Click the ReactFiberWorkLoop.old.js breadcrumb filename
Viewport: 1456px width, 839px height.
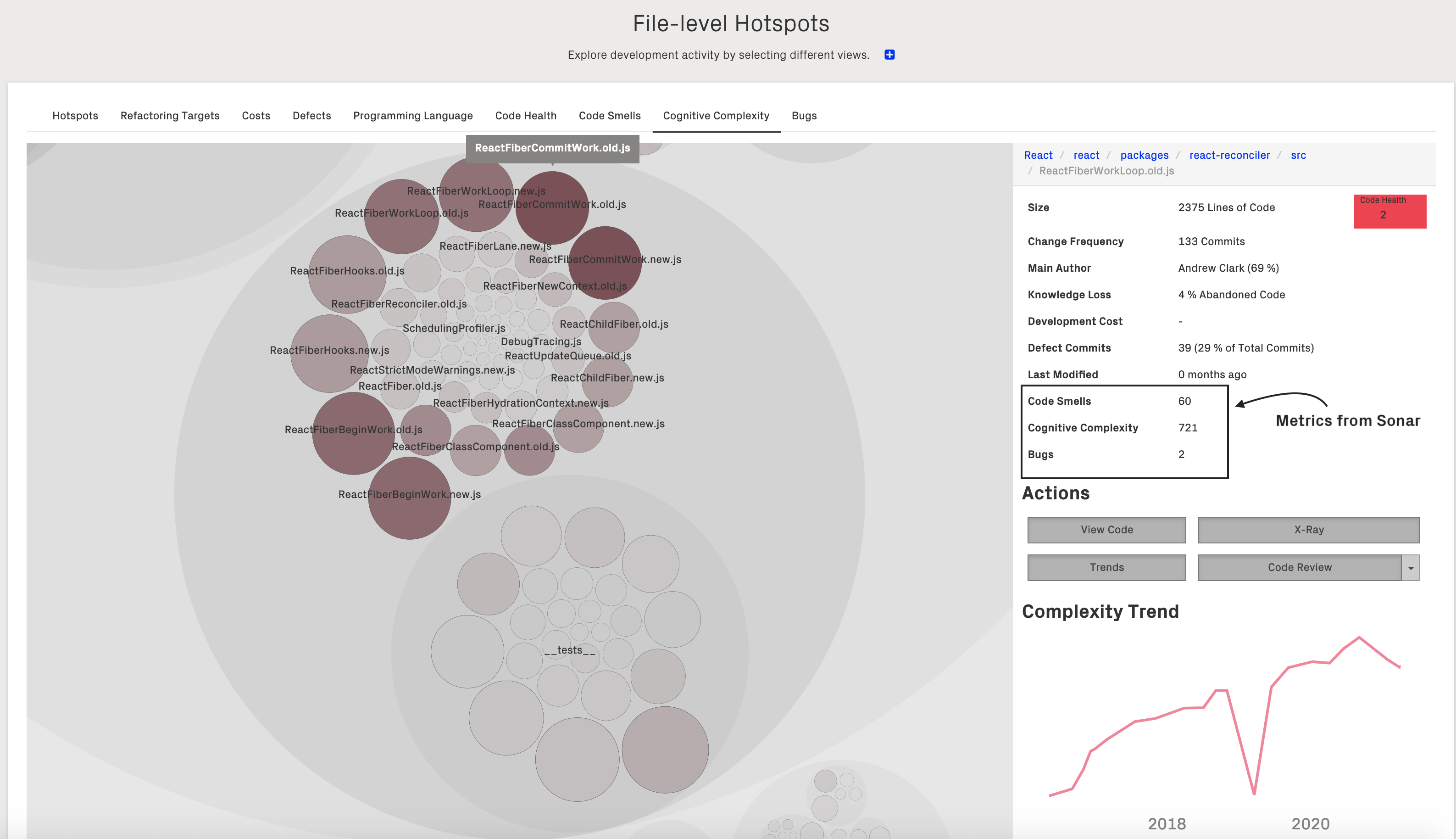click(1106, 171)
